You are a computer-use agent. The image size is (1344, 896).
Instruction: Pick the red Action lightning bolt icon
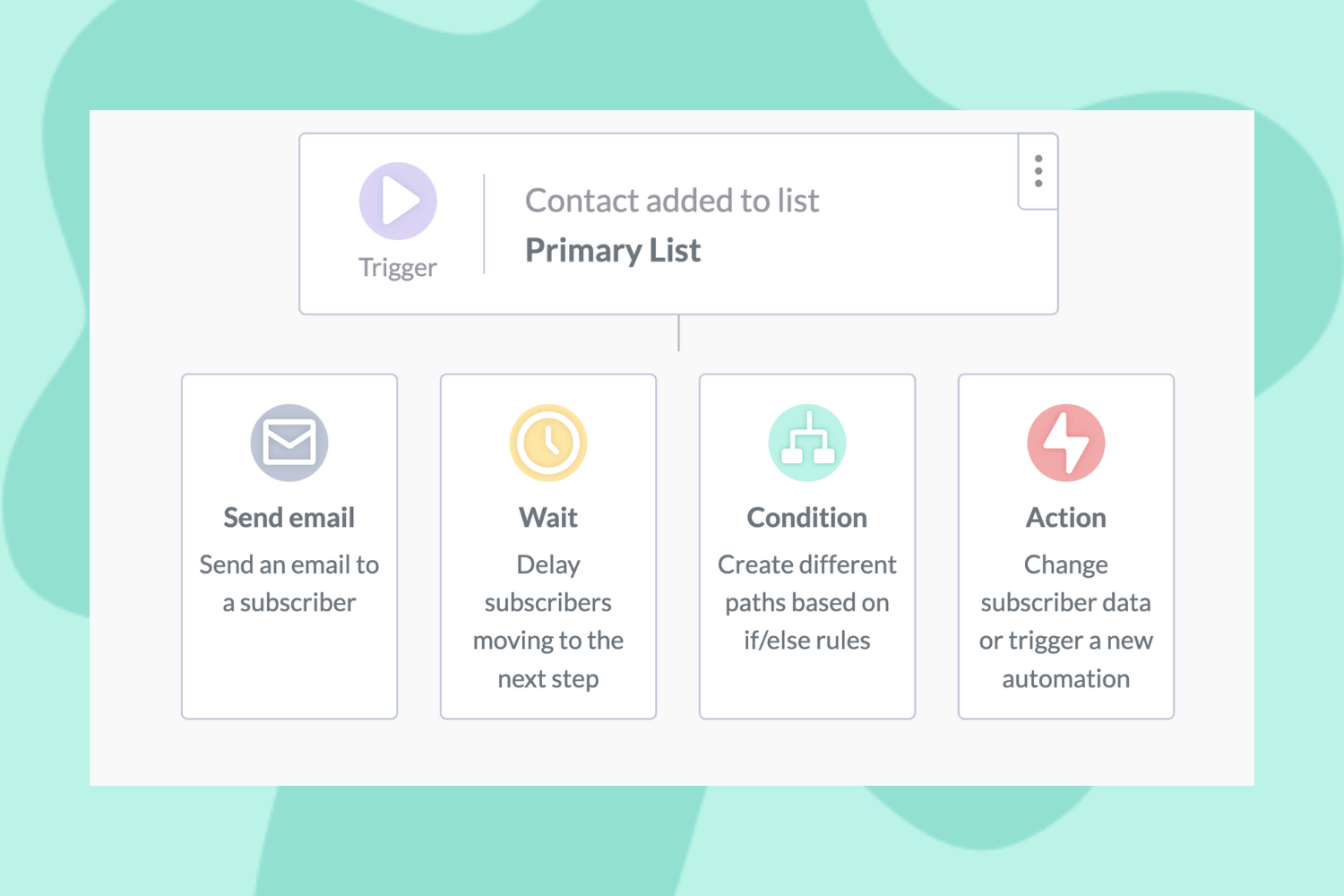1066,443
